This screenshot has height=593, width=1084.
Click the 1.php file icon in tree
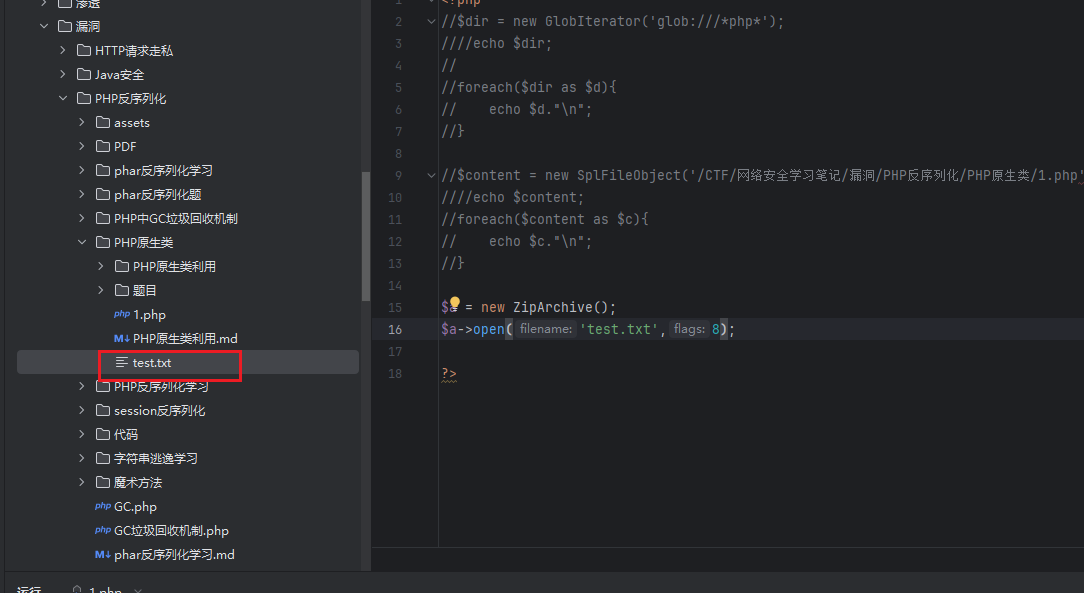click(122, 315)
